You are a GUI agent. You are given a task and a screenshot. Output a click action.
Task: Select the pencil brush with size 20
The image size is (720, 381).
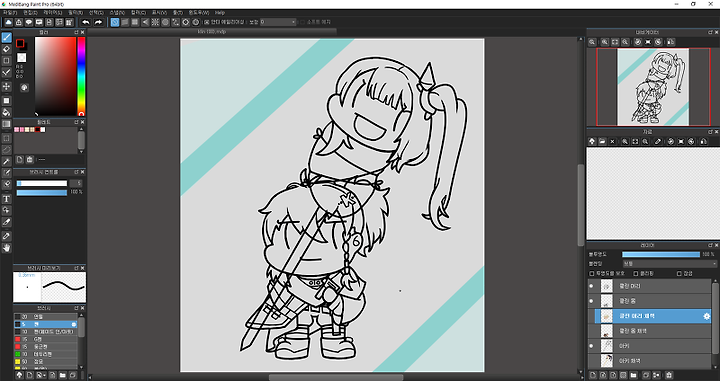click(x=45, y=317)
